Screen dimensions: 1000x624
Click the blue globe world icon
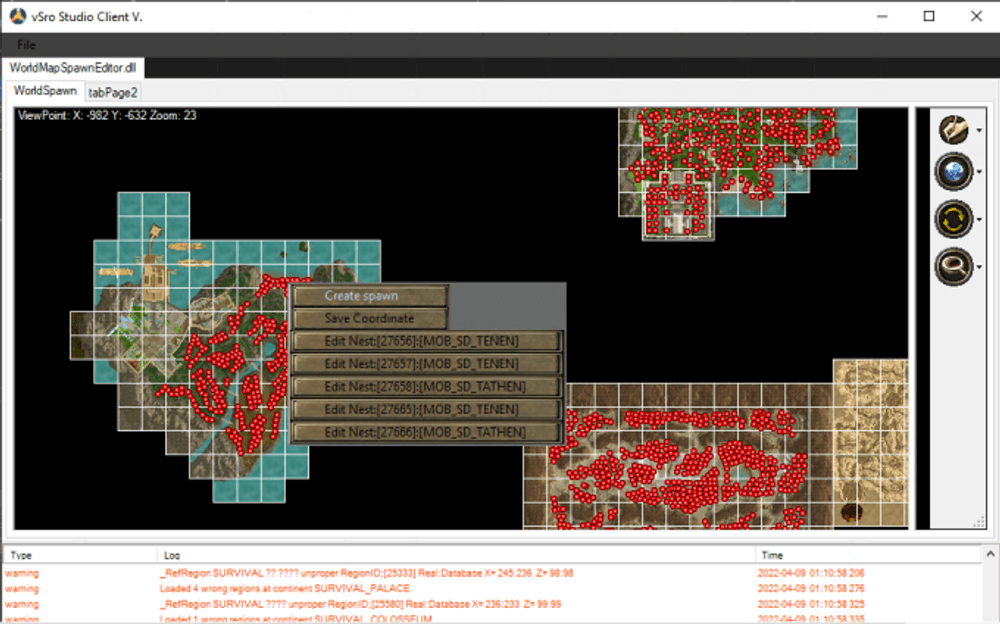click(x=953, y=172)
